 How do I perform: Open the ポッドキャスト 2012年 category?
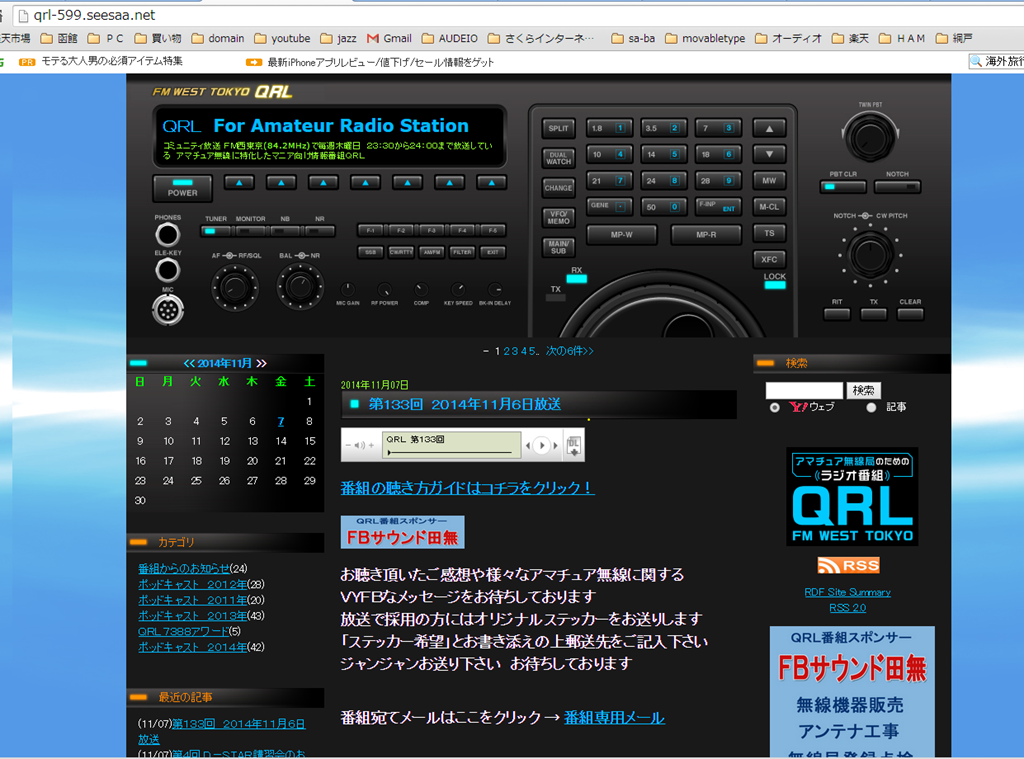pos(193,585)
